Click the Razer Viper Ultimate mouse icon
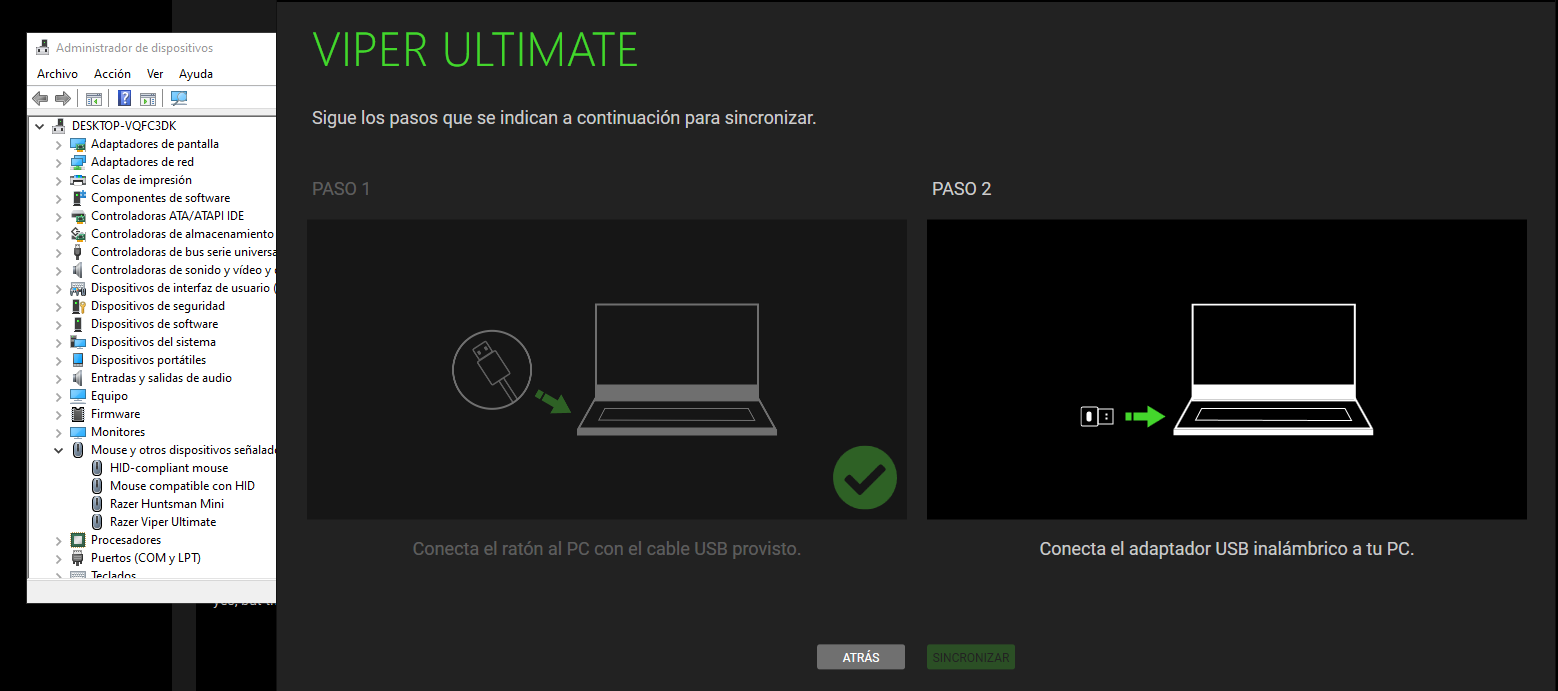 (x=97, y=522)
